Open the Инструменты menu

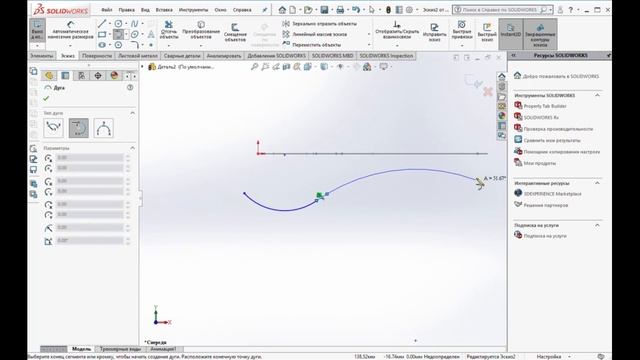(x=193, y=9)
